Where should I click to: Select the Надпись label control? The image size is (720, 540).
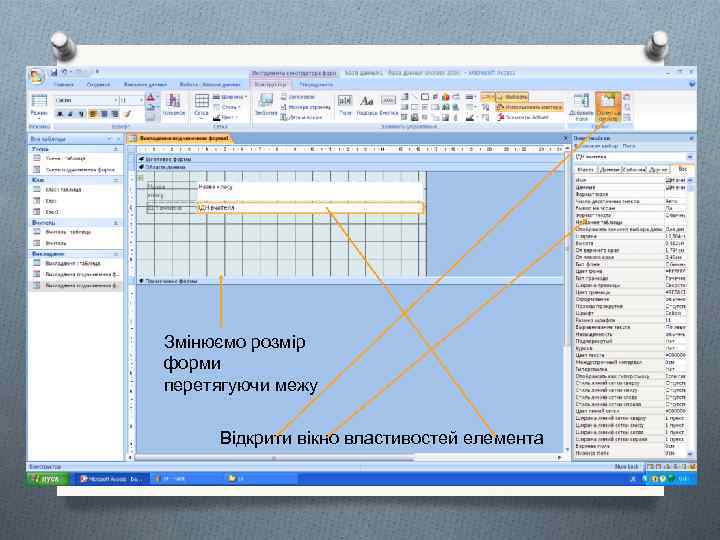[x=366, y=106]
